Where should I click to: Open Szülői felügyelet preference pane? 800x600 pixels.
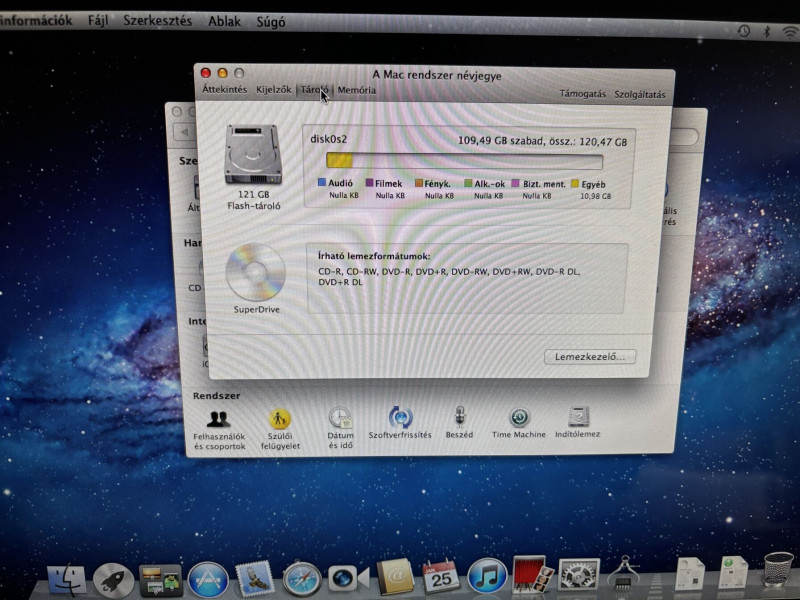280,430
